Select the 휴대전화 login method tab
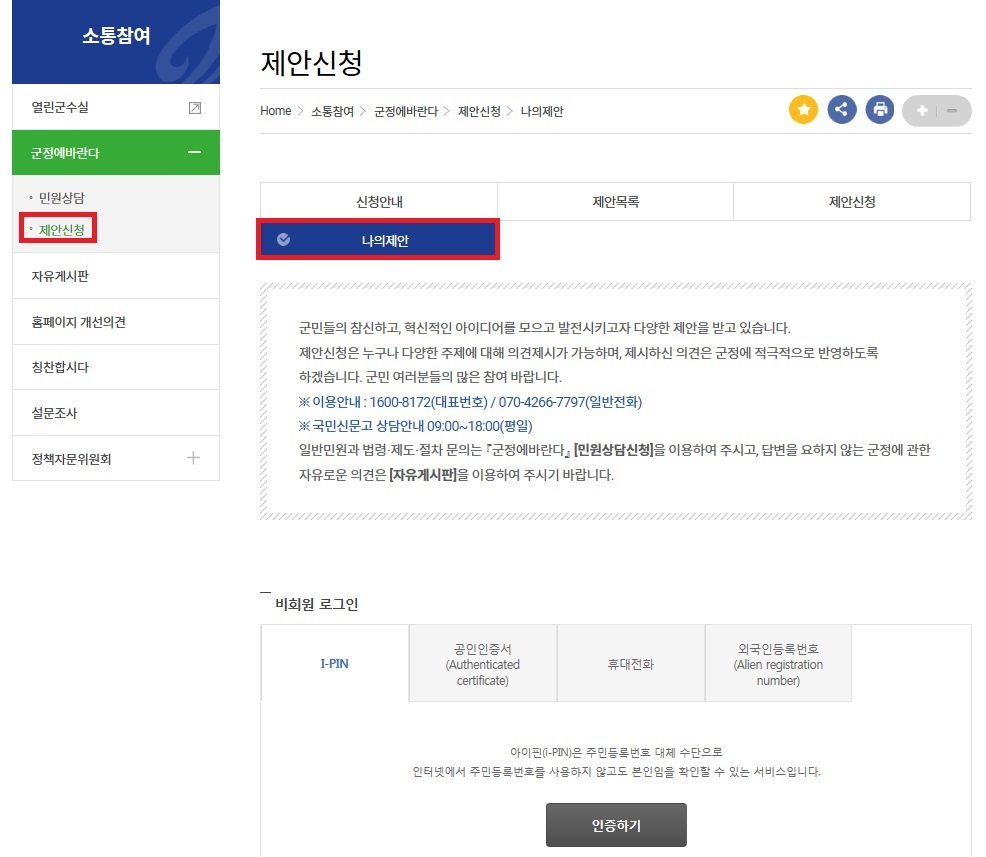The image size is (986, 857). click(630, 662)
